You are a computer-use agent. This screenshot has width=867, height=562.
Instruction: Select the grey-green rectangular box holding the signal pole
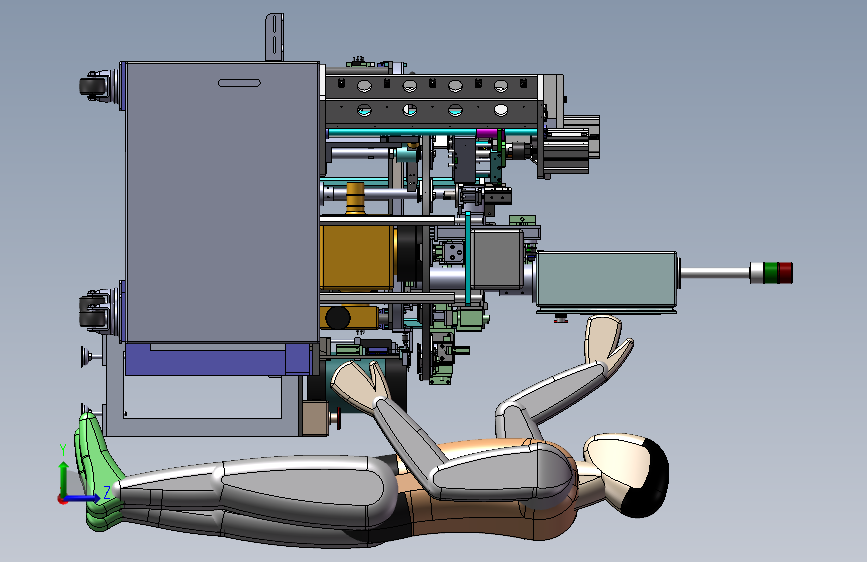[607, 282]
